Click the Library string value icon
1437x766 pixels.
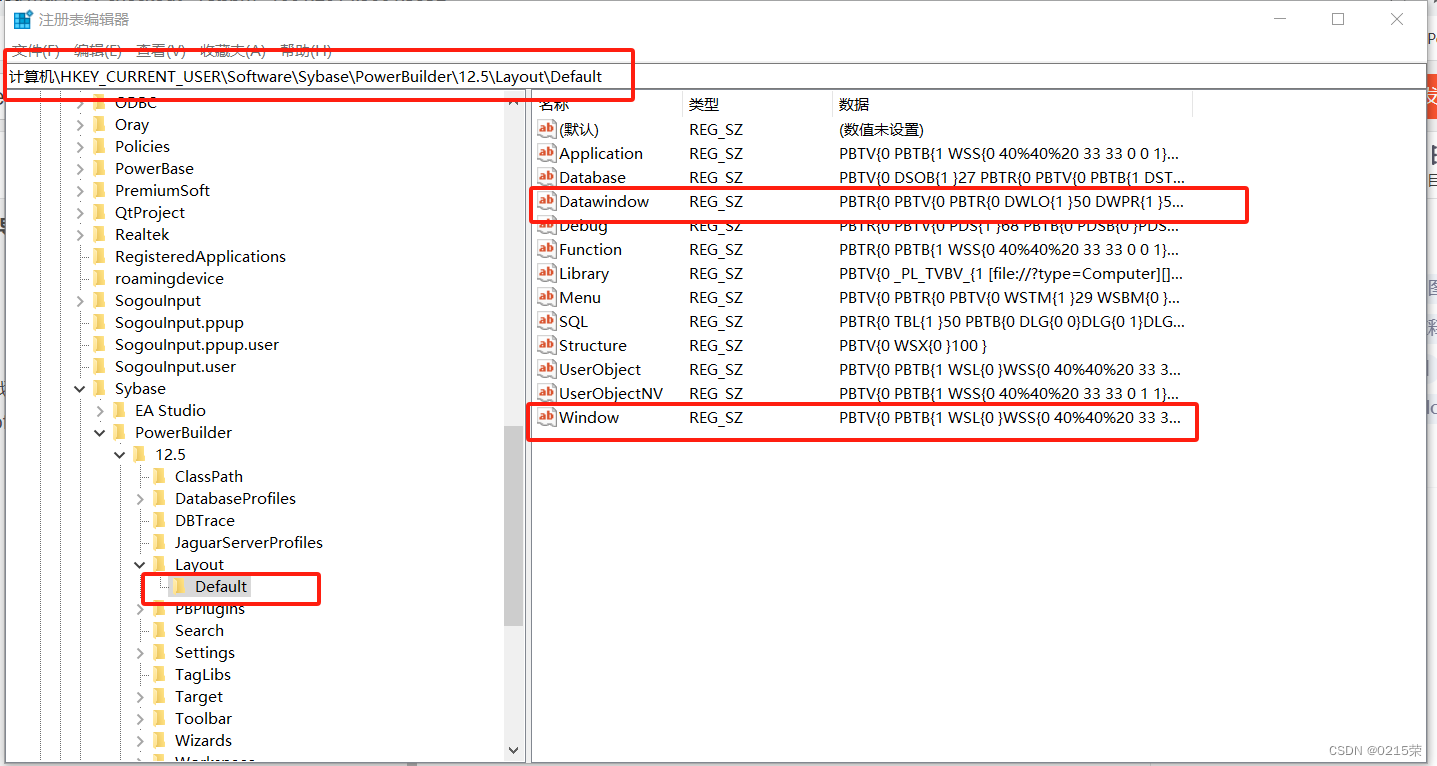click(x=546, y=273)
